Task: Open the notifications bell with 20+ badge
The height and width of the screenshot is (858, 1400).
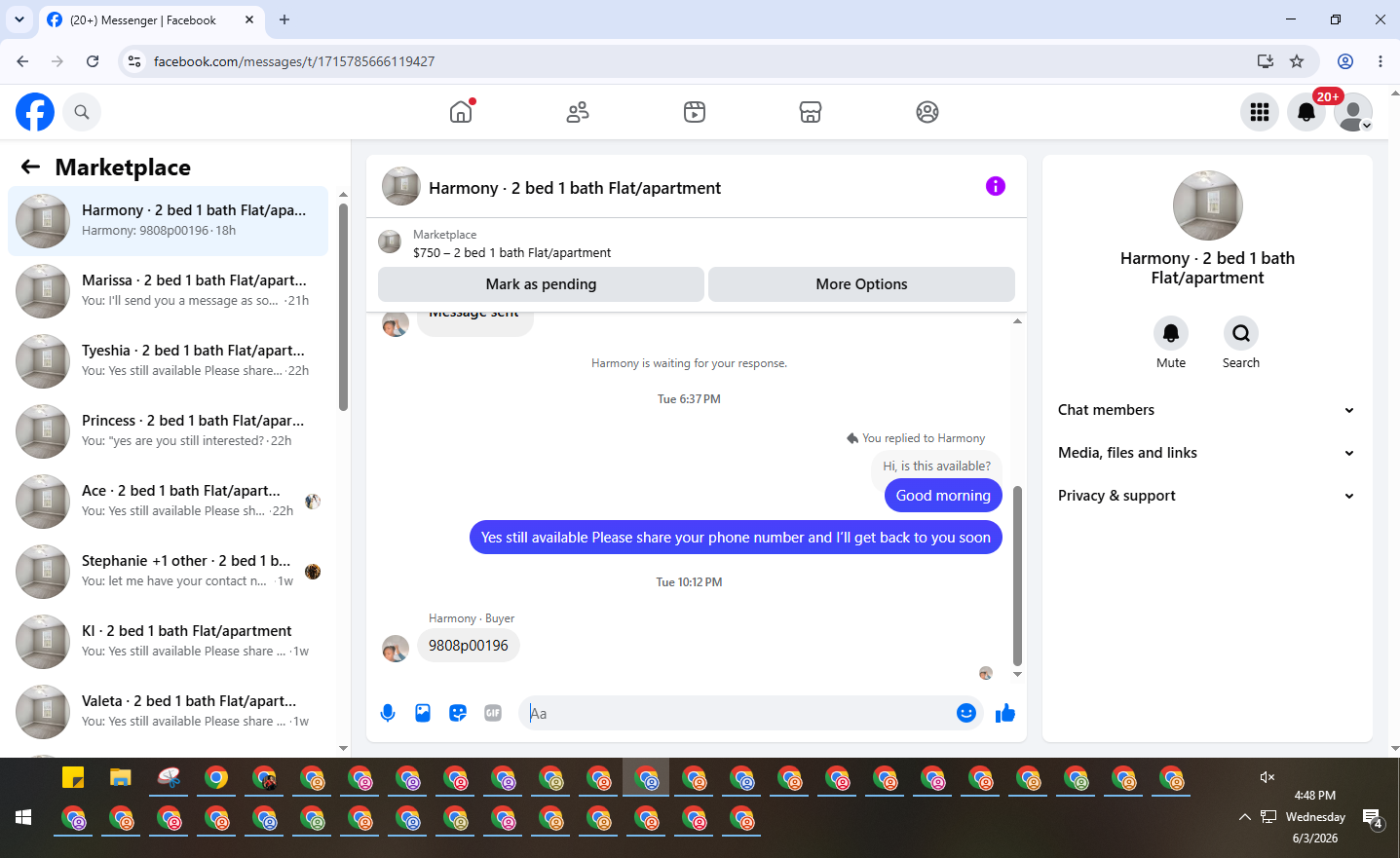Action: [x=1306, y=112]
